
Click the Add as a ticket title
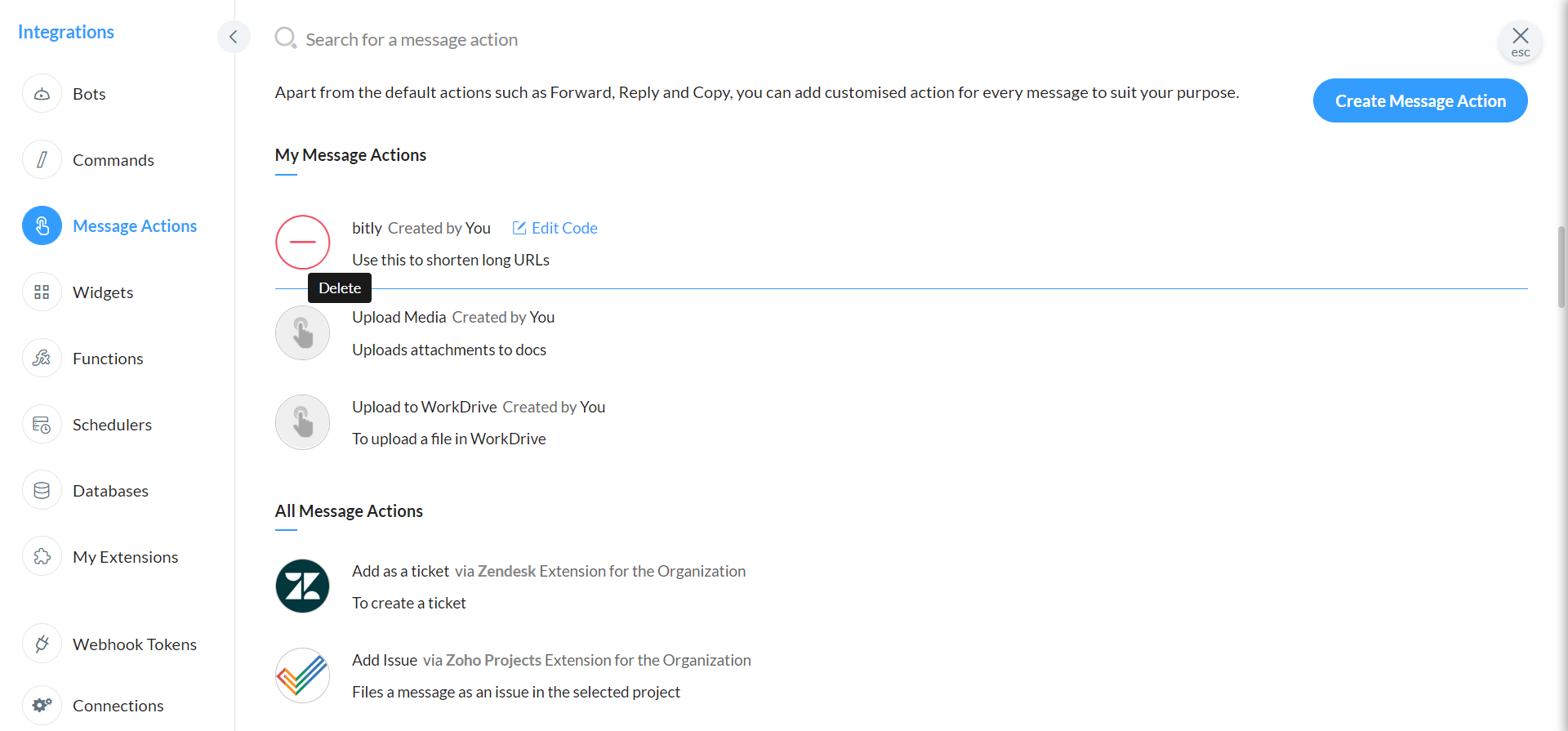(400, 571)
